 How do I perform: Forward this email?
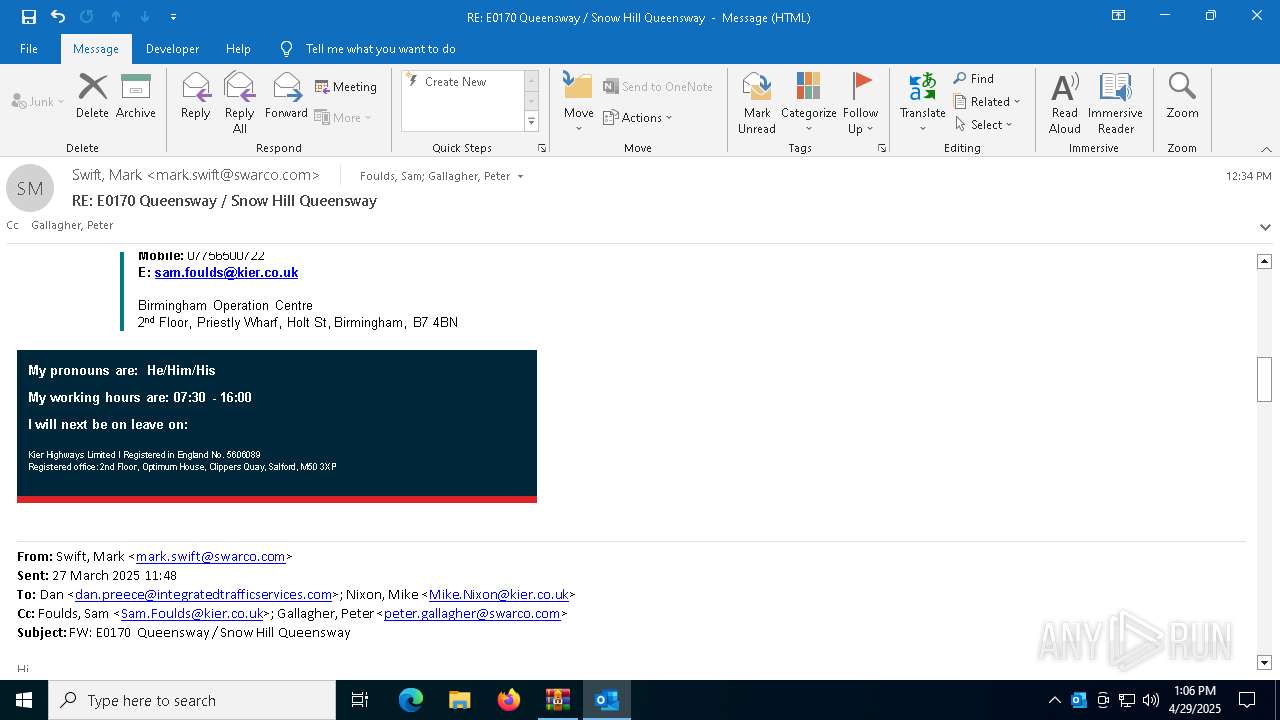click(286, 97)
